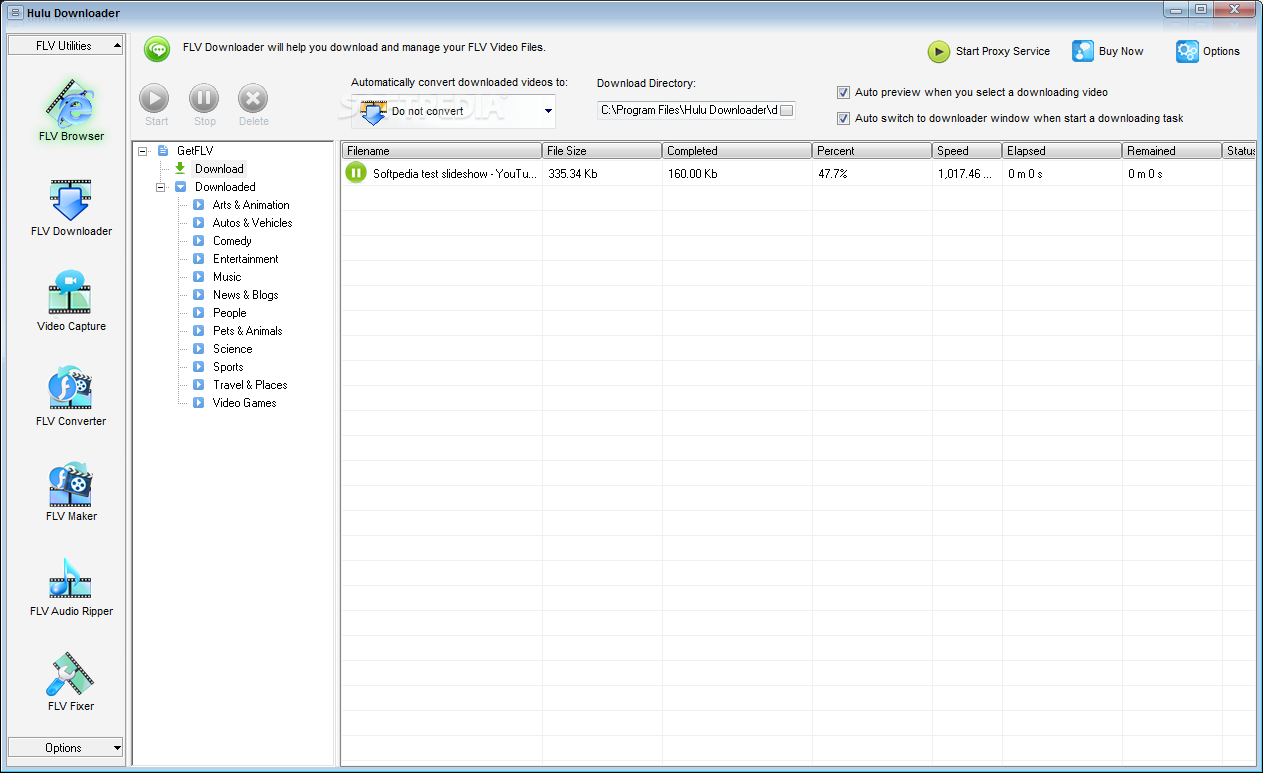1263x773 pixels.
Task: Expand the Options panel at sidebar bottom
Action: [x=65, y=747]
